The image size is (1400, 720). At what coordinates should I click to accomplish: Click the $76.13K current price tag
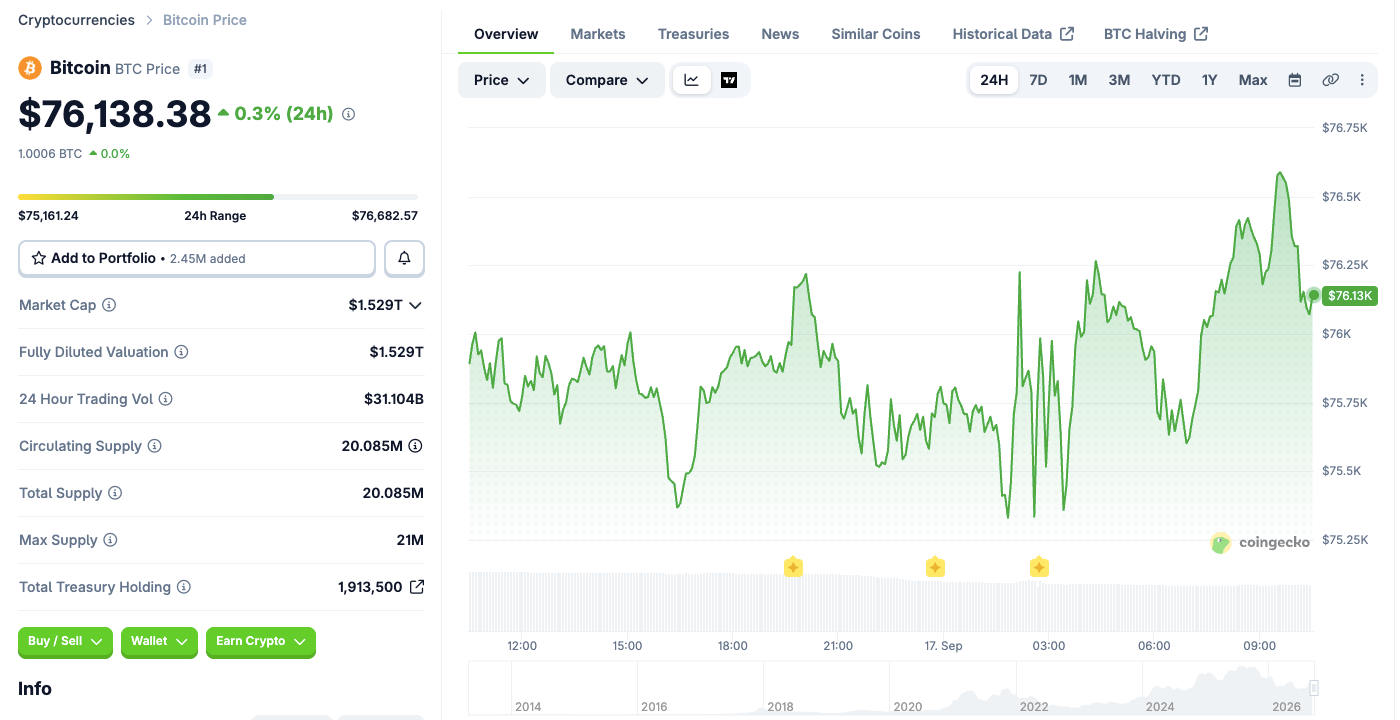[x=1350, y=295]
